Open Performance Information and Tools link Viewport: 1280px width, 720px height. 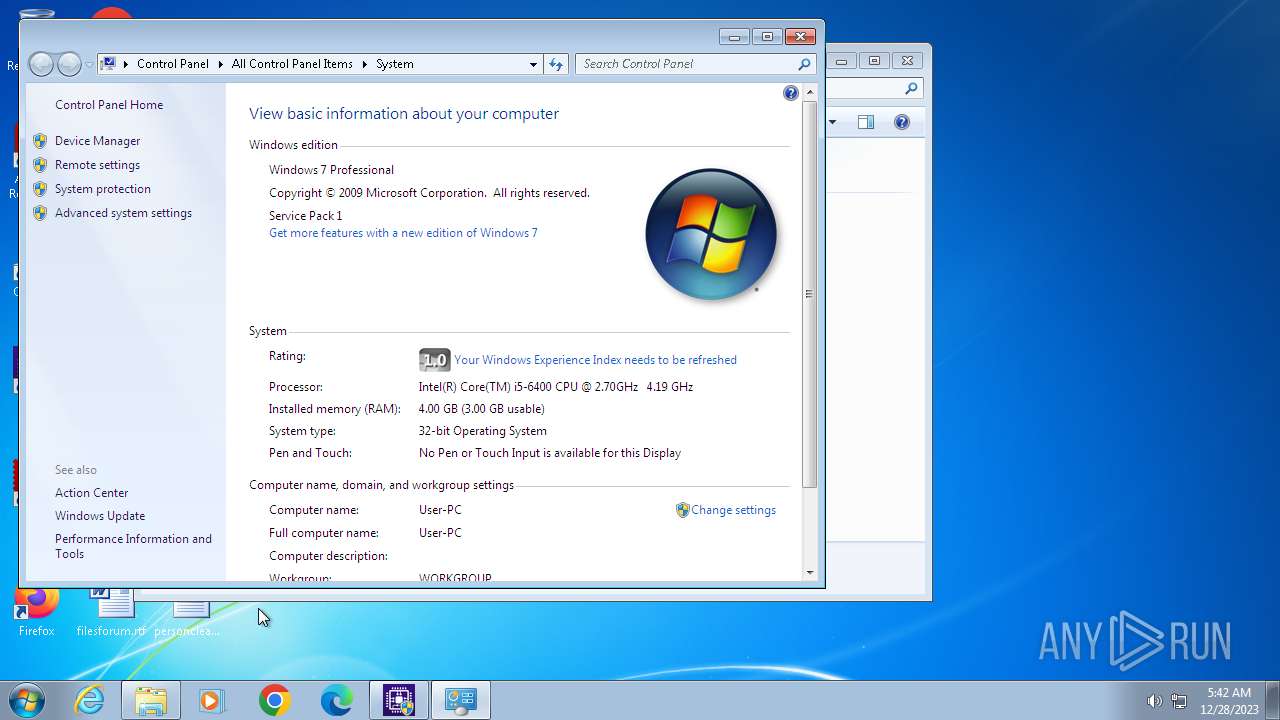click(134, 546)
